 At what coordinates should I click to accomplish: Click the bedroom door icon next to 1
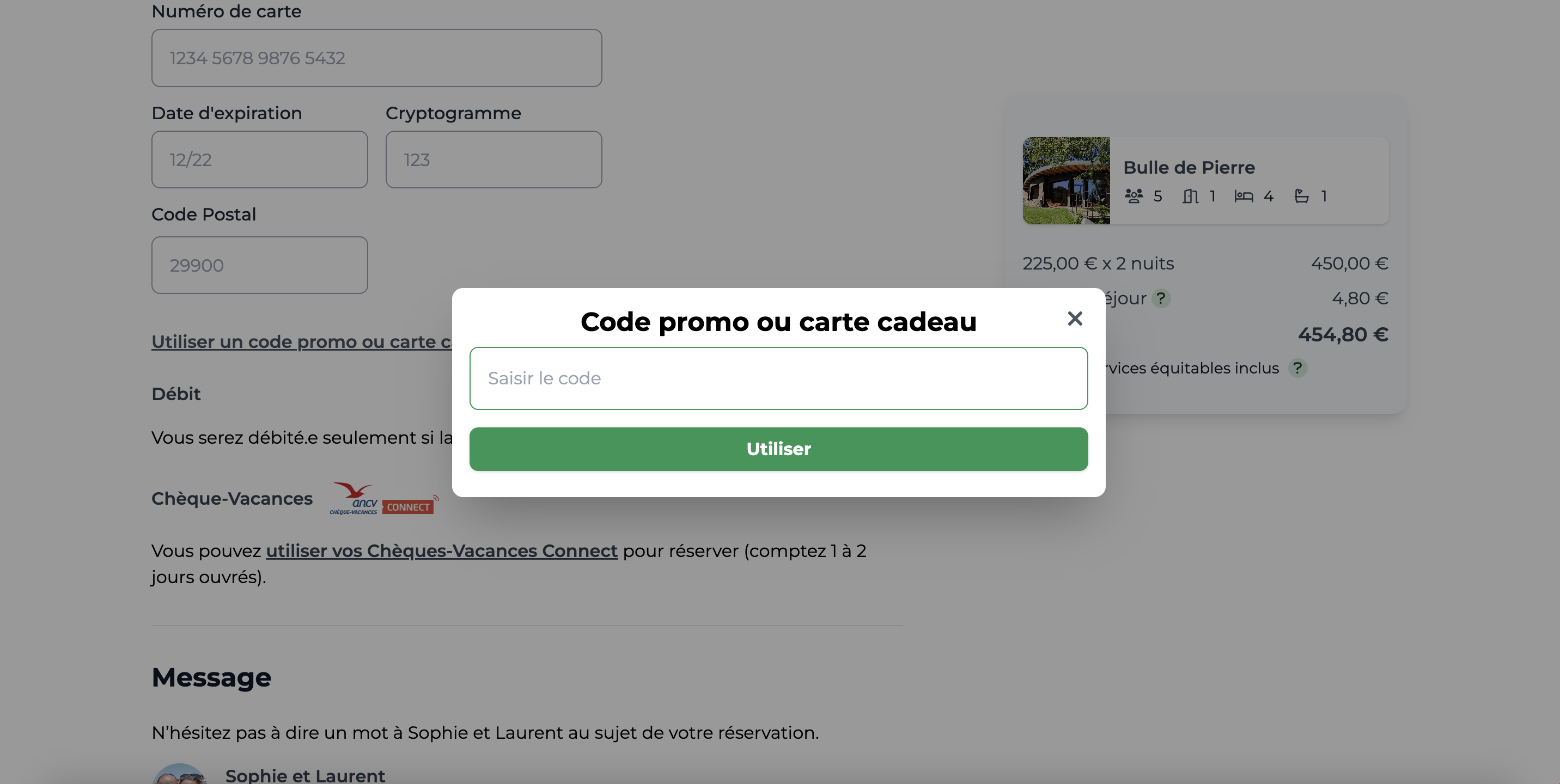[x=1190, y=196]
